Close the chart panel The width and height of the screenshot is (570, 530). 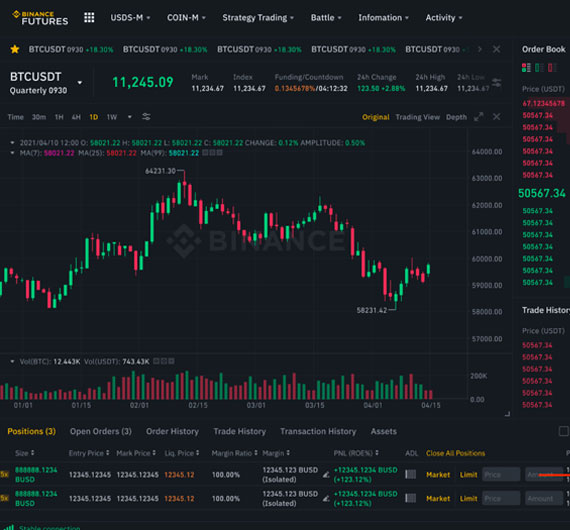click(x=496, y=117)
